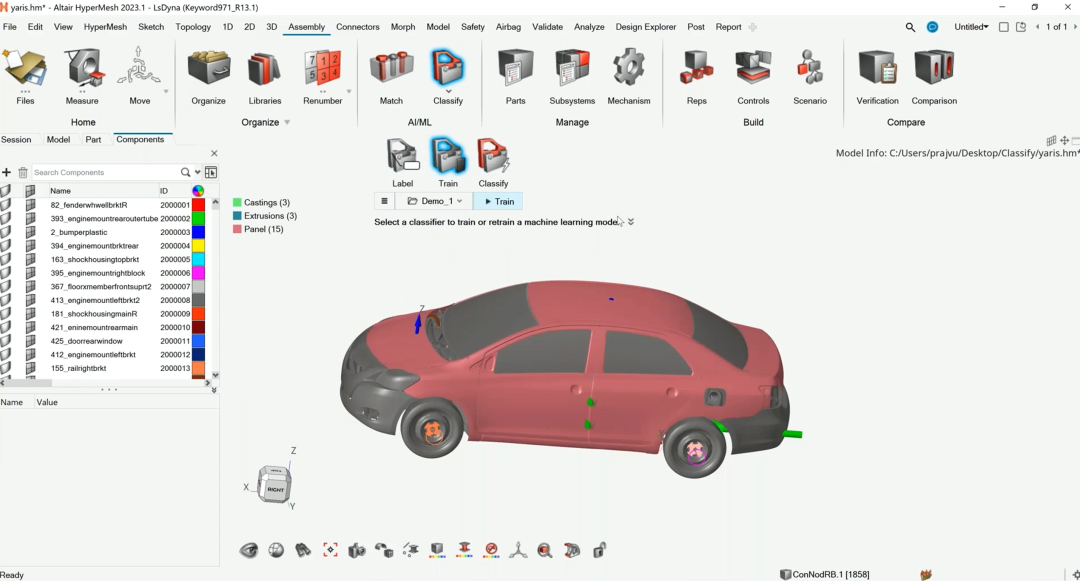This screenshot has width=1080, height=581.
Task: Toggle visibility of 155_railrightbrkt component
Action: [x=6, y=368]
